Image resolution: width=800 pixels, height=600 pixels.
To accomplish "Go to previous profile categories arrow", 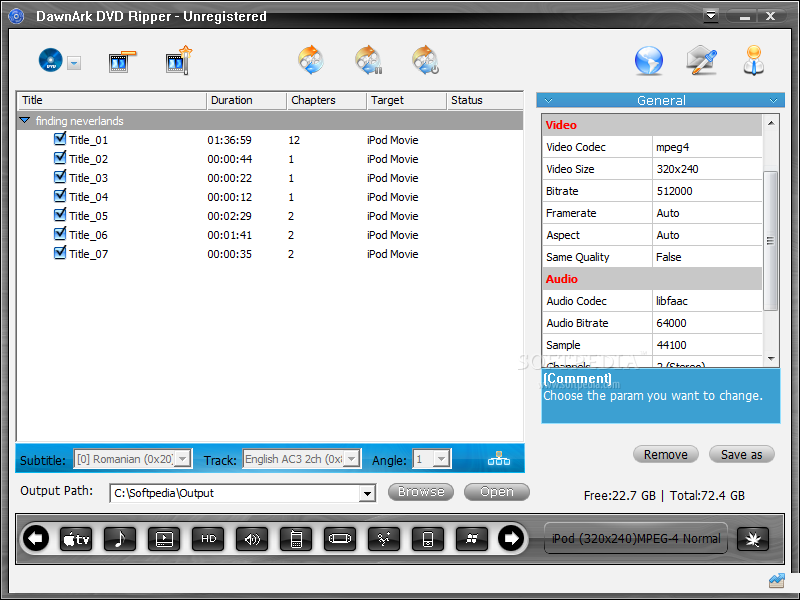I will (36, 538).
